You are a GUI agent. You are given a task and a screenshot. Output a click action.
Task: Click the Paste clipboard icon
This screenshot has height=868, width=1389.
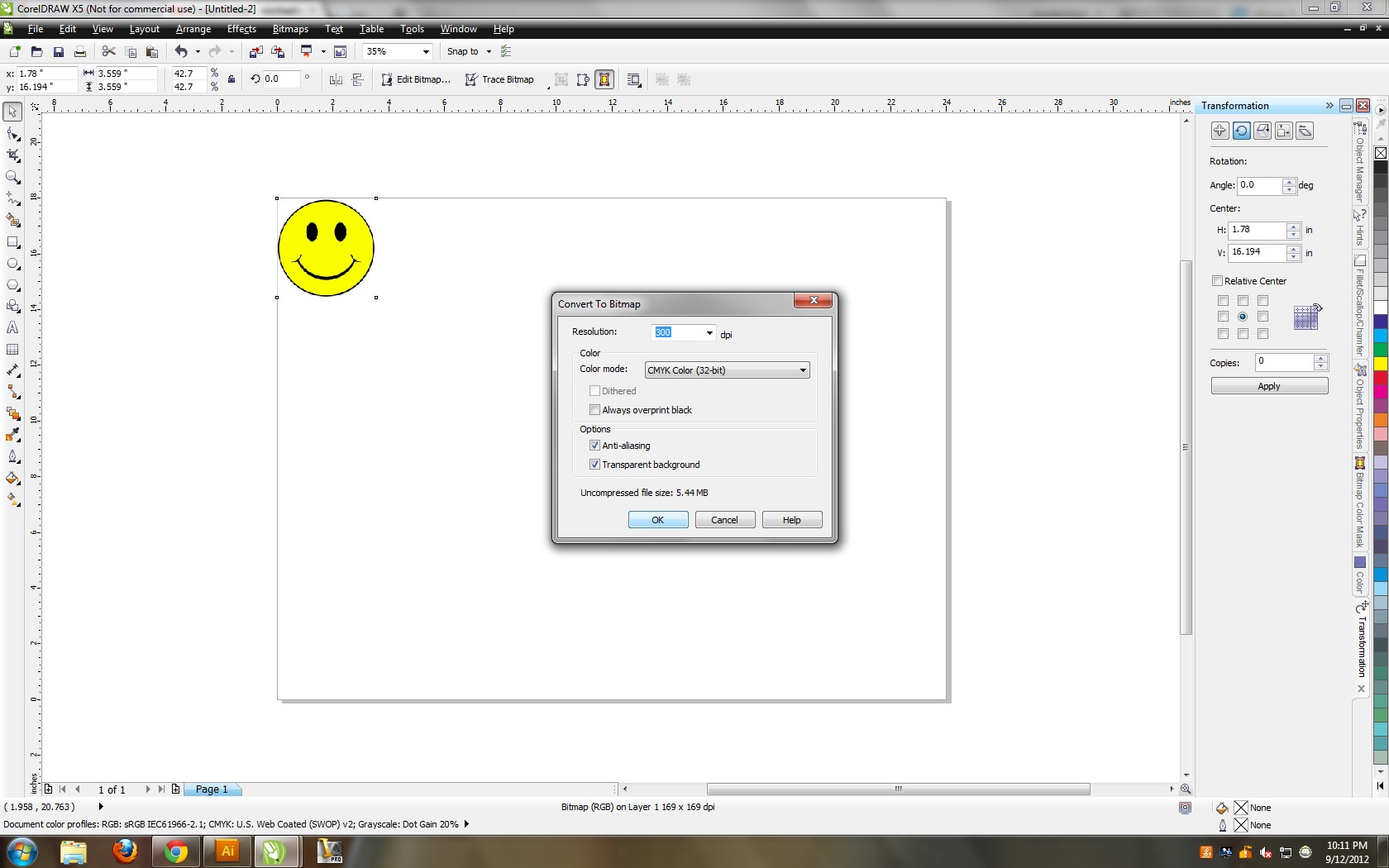pyautogui.click(x=151, y=51)
